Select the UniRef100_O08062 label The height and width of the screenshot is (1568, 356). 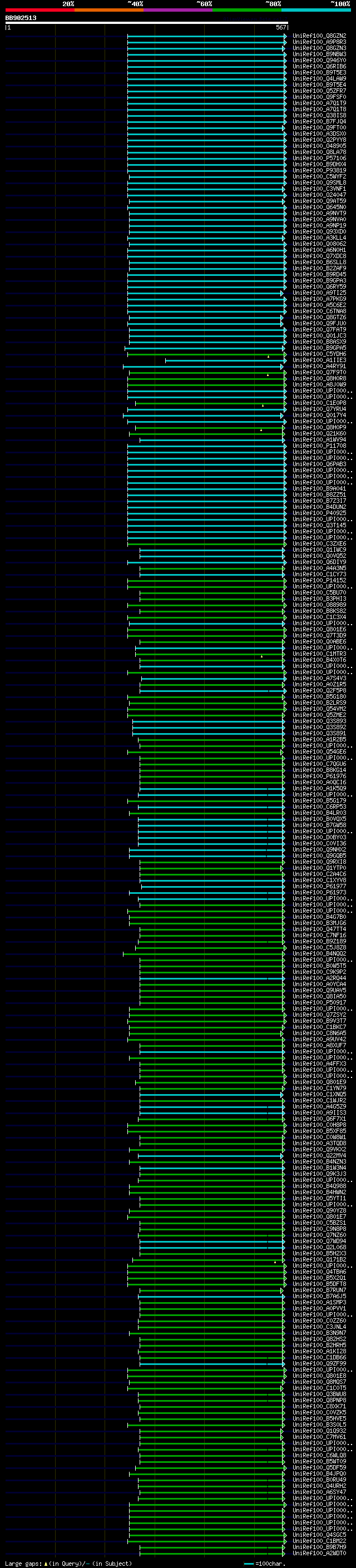319,244
